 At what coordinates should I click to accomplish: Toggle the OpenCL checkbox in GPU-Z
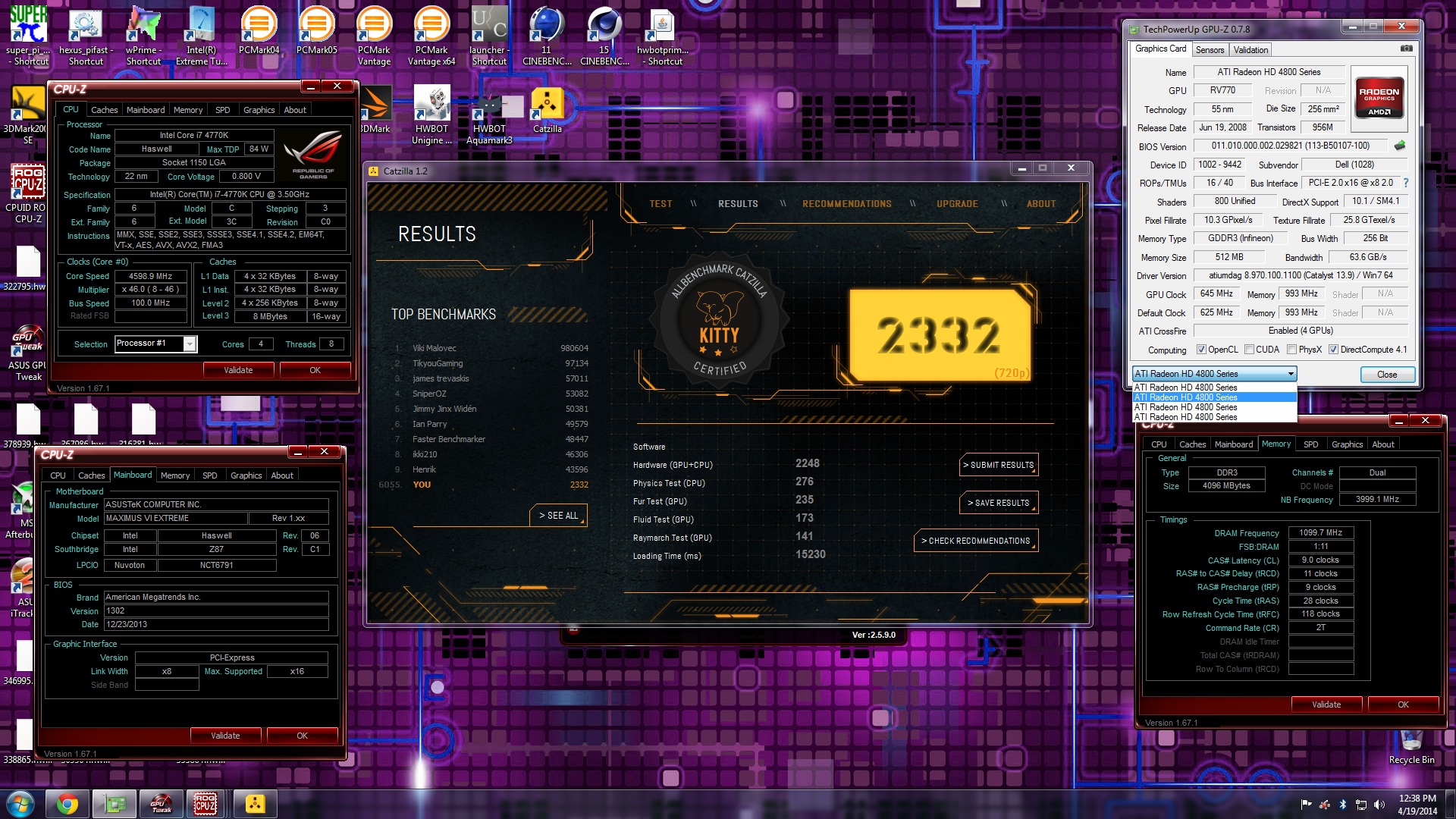(x=1201, y=350)
